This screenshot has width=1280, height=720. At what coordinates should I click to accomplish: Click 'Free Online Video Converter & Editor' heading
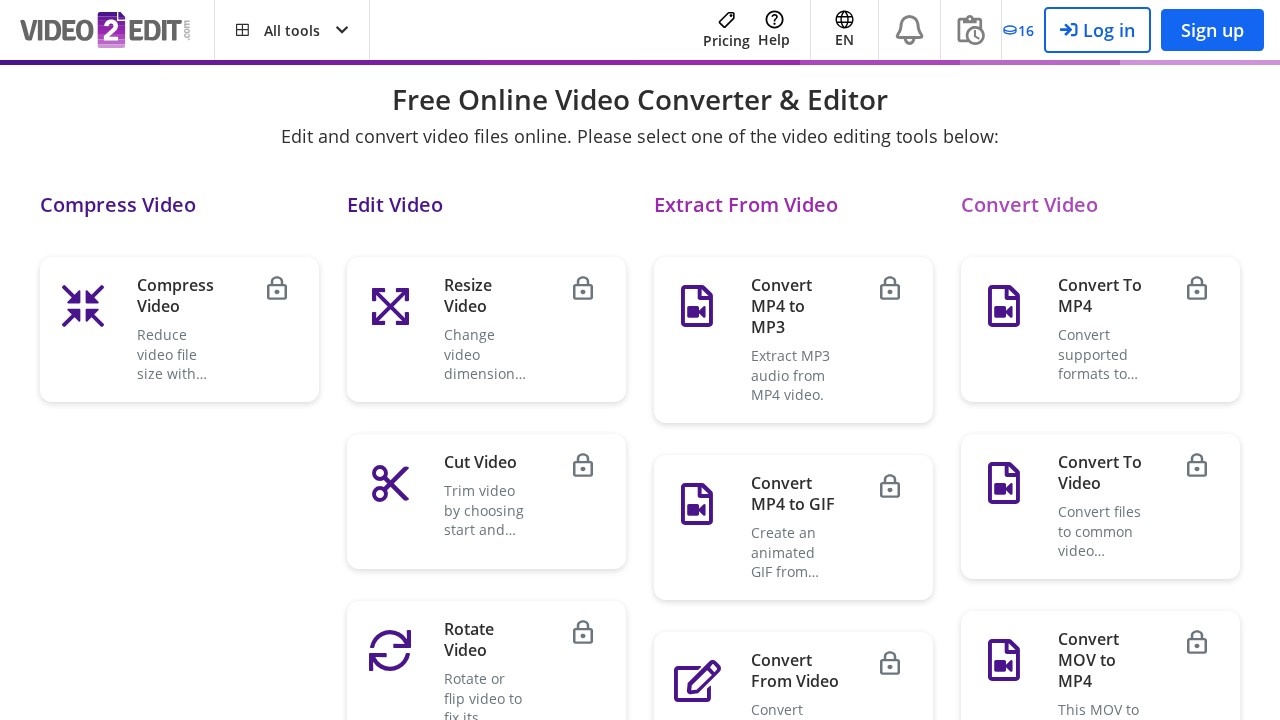(640, 100)
